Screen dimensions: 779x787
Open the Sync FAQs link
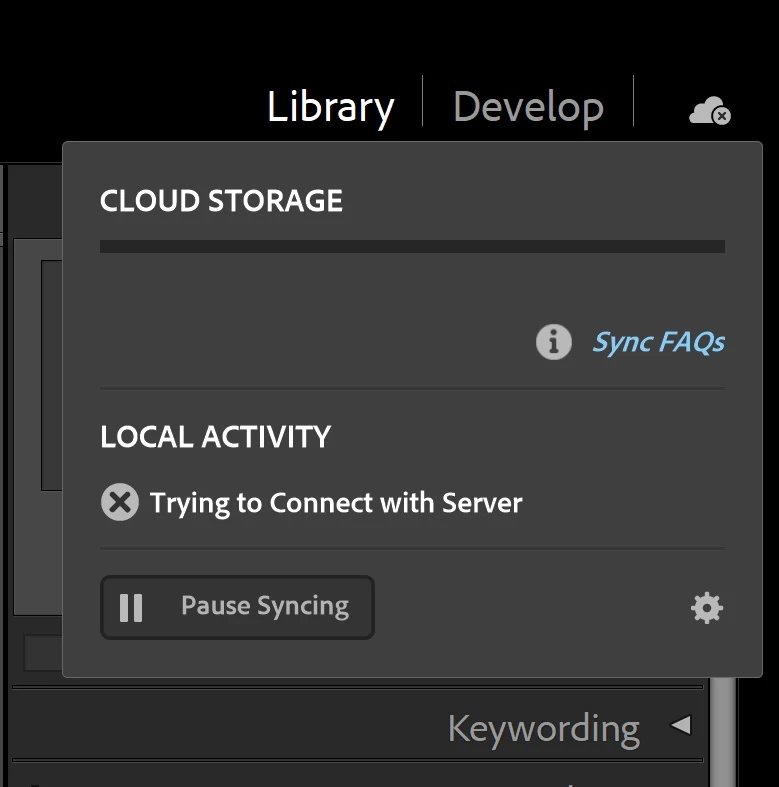pyautogui.click(x=658, y=342)
